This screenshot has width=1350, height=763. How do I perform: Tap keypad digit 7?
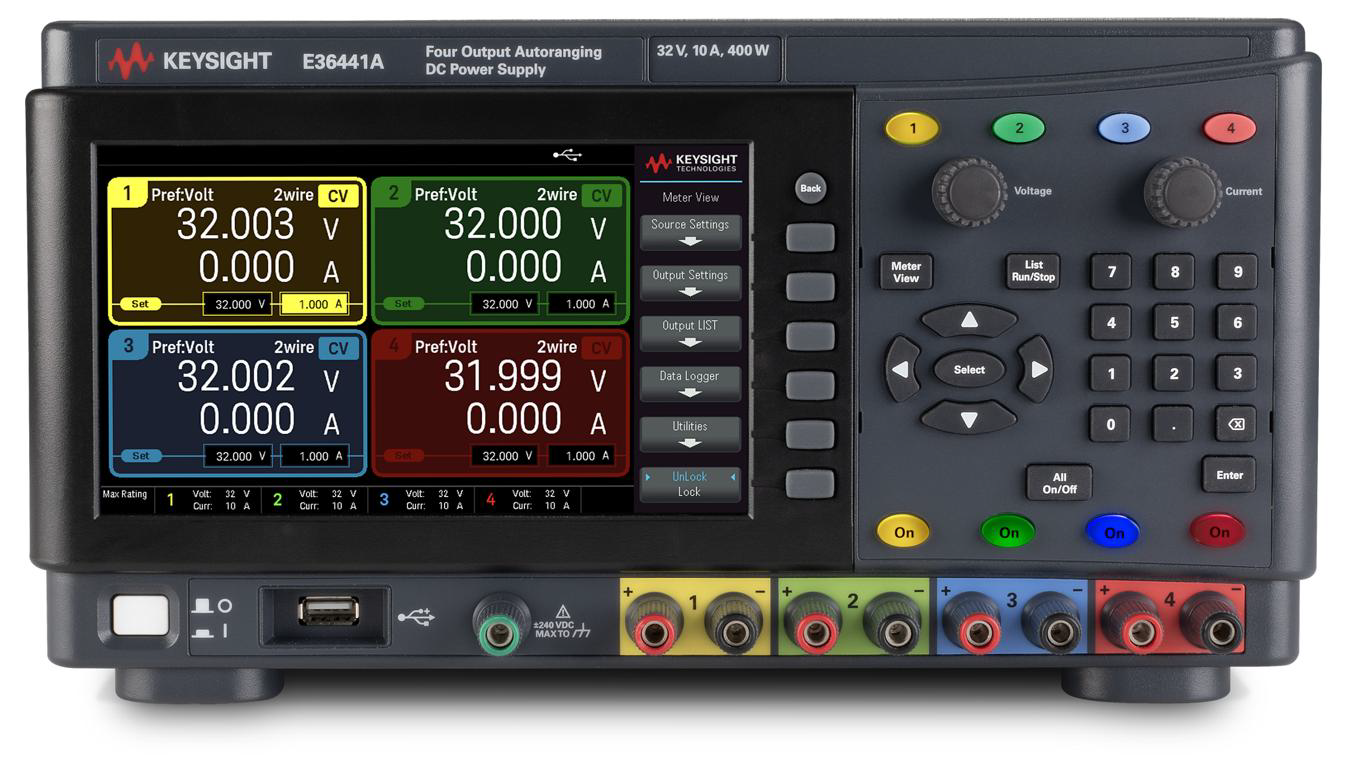[1111, 272]
